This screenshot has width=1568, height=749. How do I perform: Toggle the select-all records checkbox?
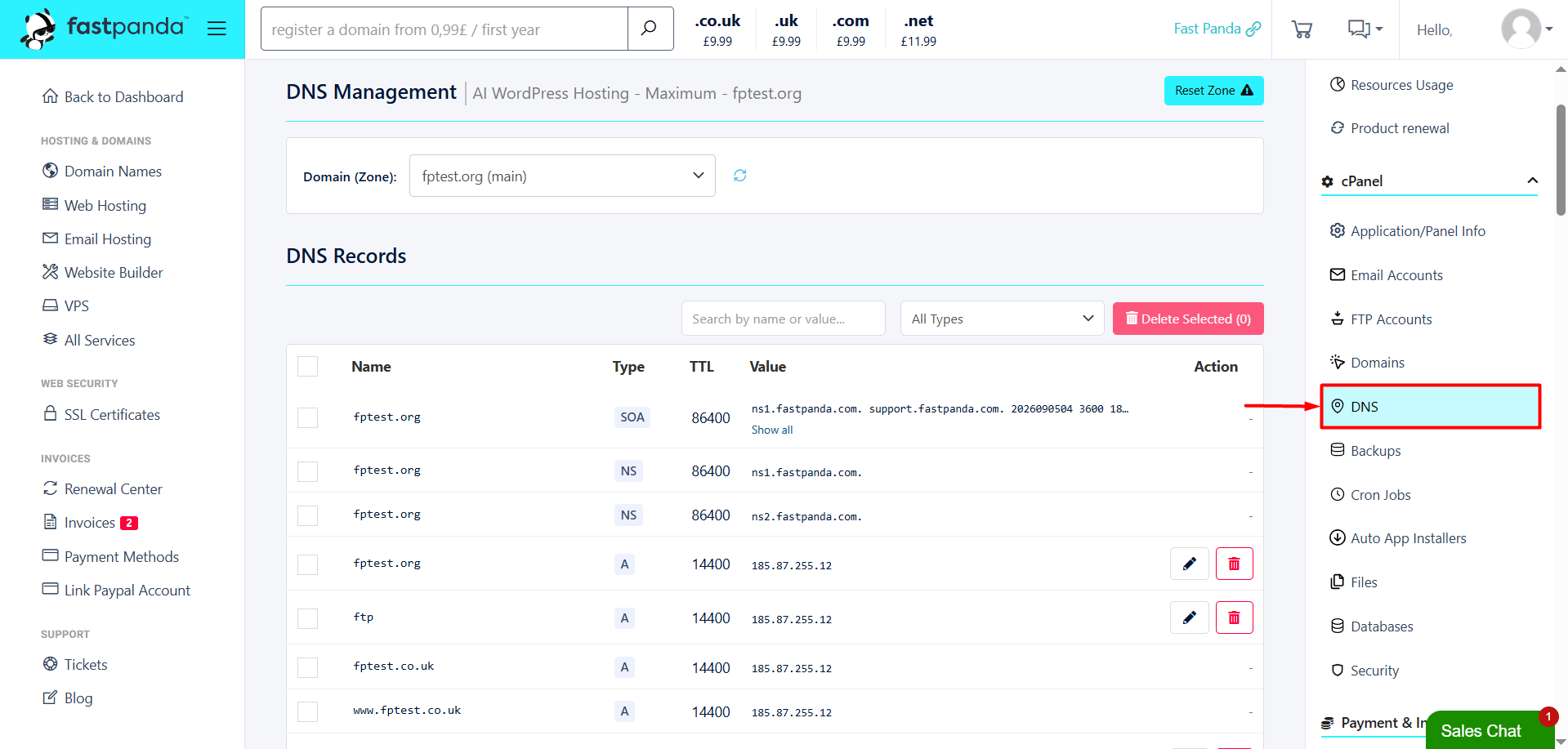point(308,366)
